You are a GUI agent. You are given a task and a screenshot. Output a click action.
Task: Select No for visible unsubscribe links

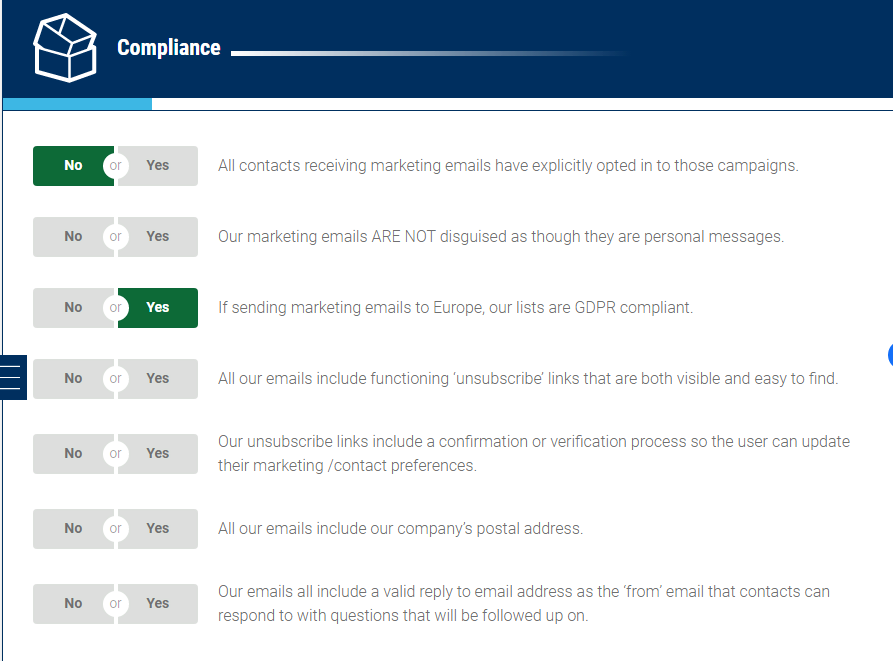(73, 379)
